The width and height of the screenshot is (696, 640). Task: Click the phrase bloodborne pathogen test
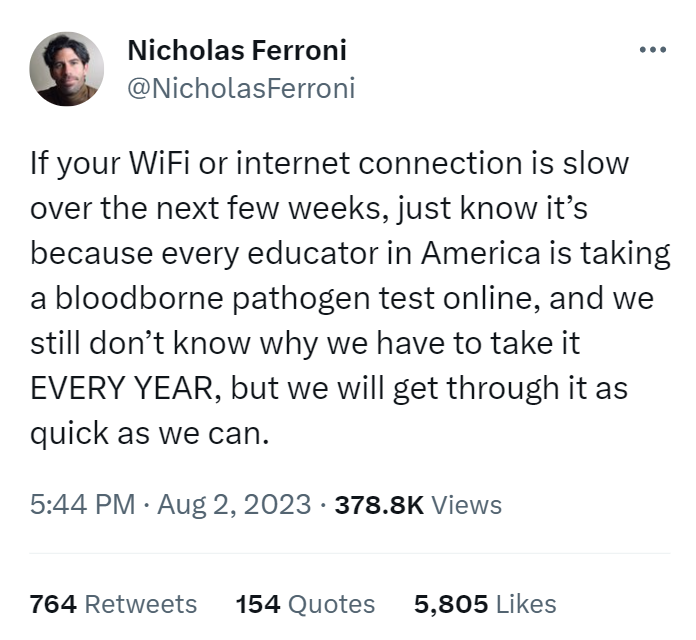click(x=285, y=298)
